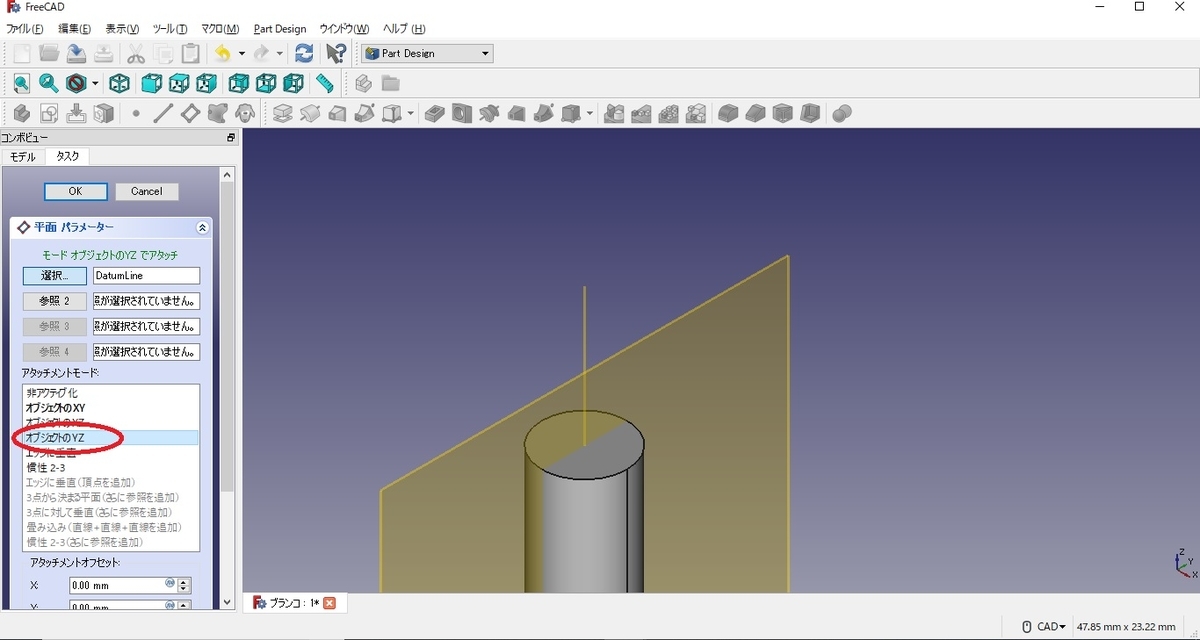Click the X offset spinner arrows
The height and width of the screenshot is (640, 1200).
click(184, 585)
